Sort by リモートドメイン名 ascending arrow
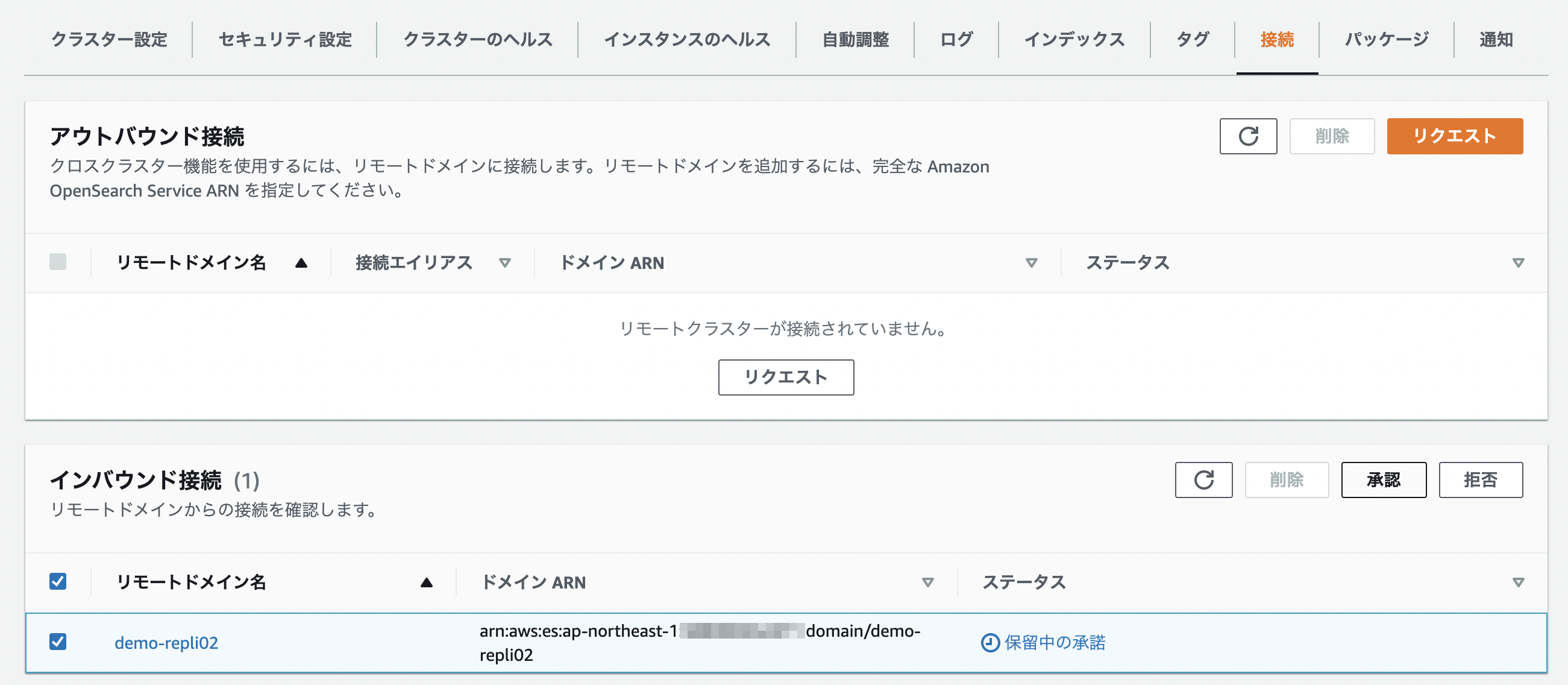1568x685 pixels. [x=302, y=263]
